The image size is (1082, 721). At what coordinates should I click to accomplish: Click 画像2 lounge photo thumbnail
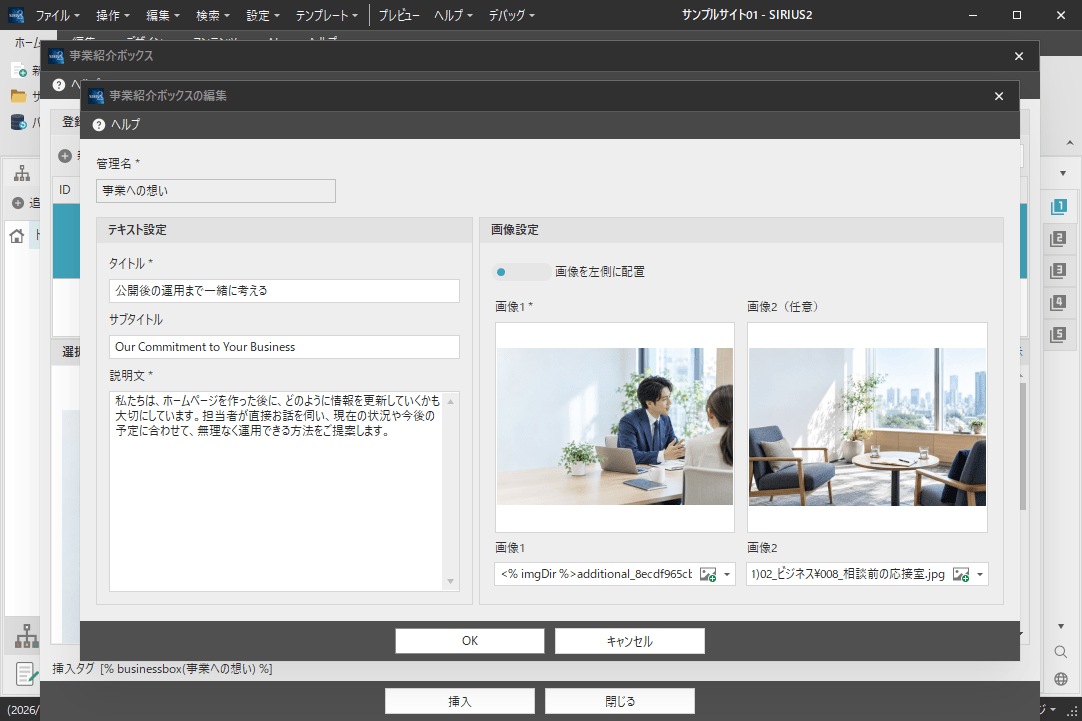[867, 426]
